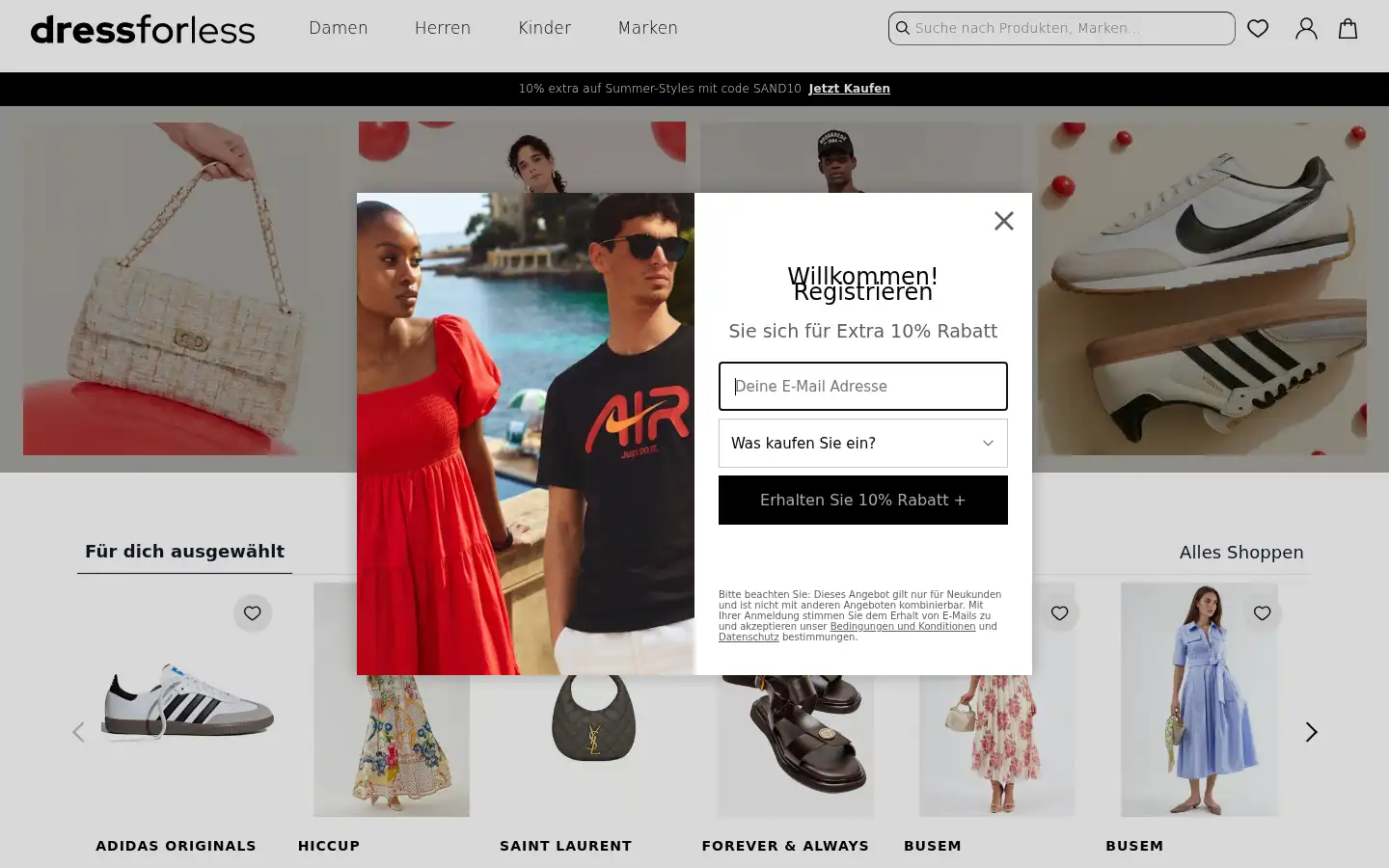Image resolution: width=1389 pixels, height=868 pixels.
Task: Click the search magnifier icon
Action: 903,28
